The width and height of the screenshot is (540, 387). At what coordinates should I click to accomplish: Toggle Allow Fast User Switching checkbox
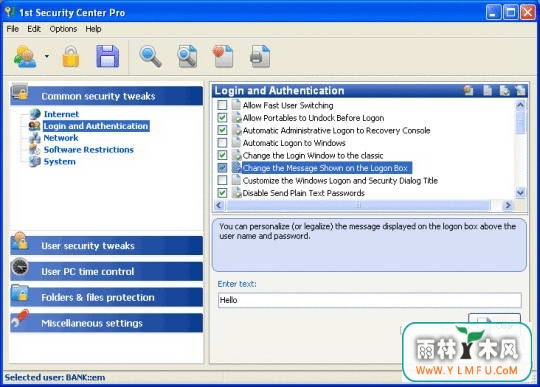(222, 105)
